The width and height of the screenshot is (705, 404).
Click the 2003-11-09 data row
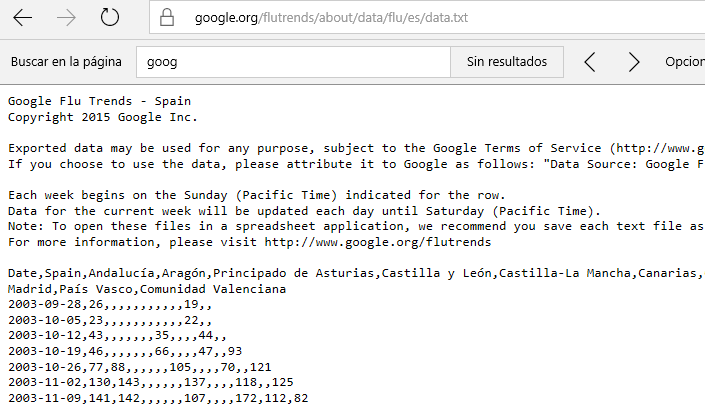click(x=158, y=398)
